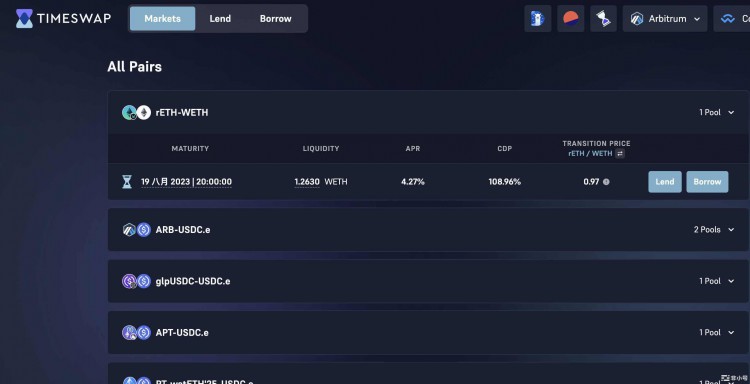Click the APT-USDC.e token icons
The height and width of the screenshot is (384, 750).
point(136,332)
